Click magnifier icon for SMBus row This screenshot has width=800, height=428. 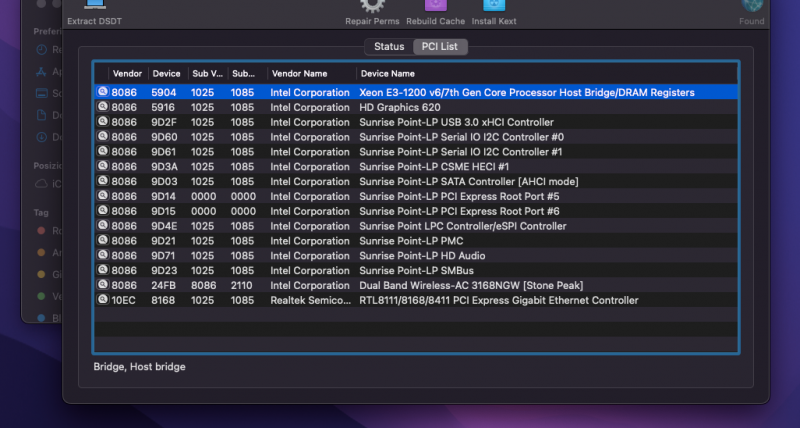(x=103, y=269)
